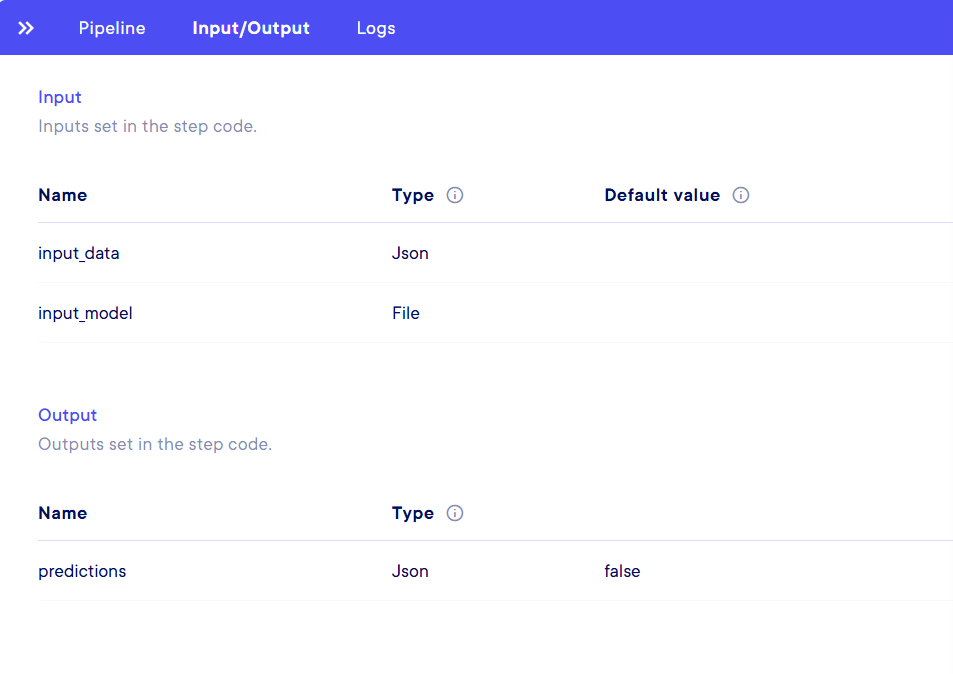Expand the panel with double chevron icon
Screen dimensions: 953x674
click(26, 28)
